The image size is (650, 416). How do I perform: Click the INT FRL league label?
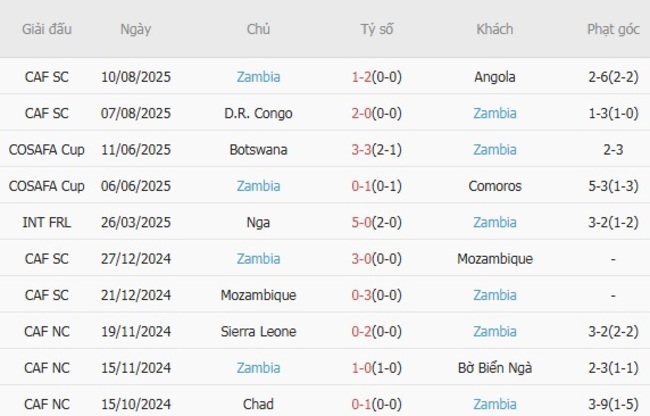(x=45, y=222)
